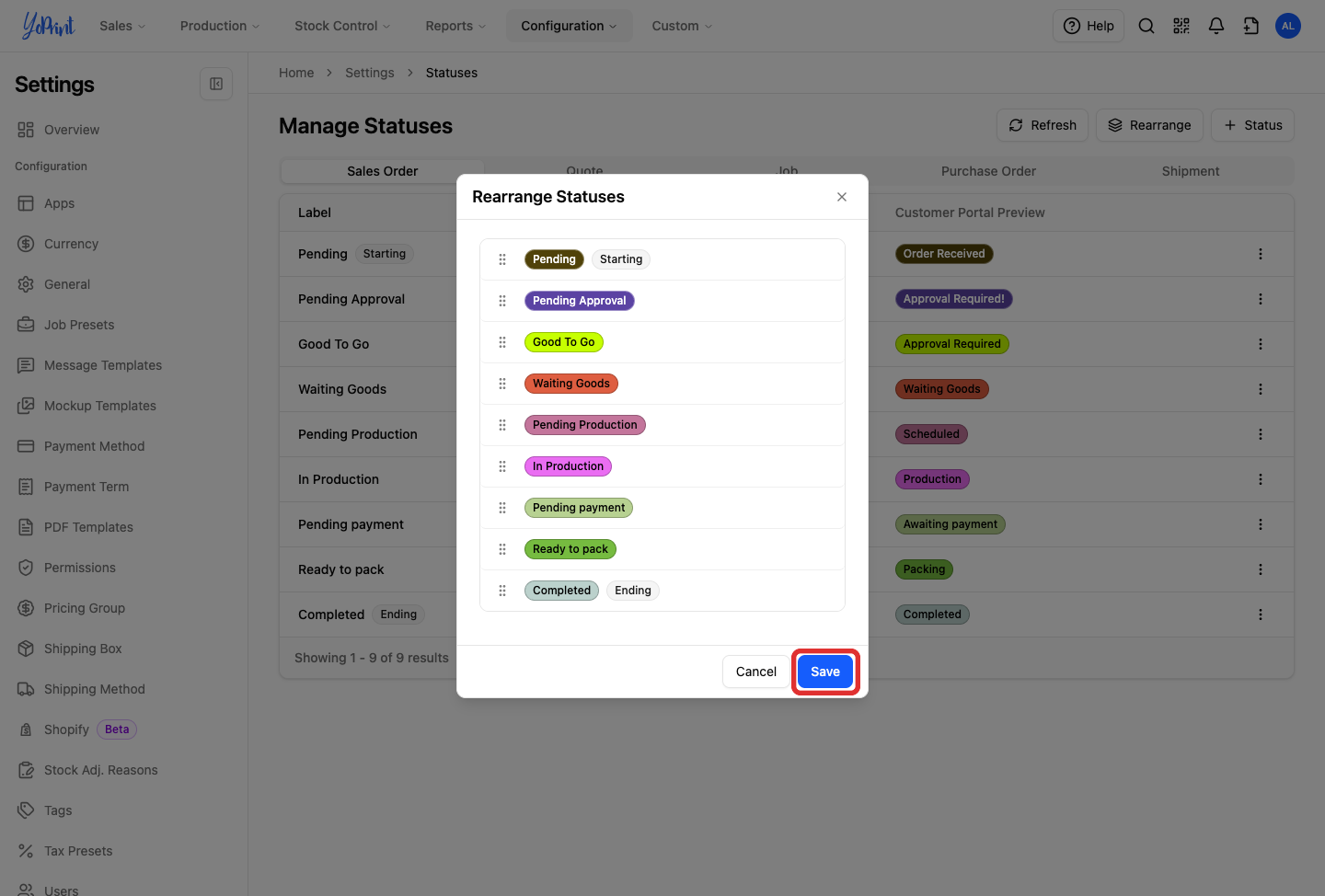The image size is (1325, 896).
Task: Open three-dot menu for Pending row
Action: click(1261, 254)
